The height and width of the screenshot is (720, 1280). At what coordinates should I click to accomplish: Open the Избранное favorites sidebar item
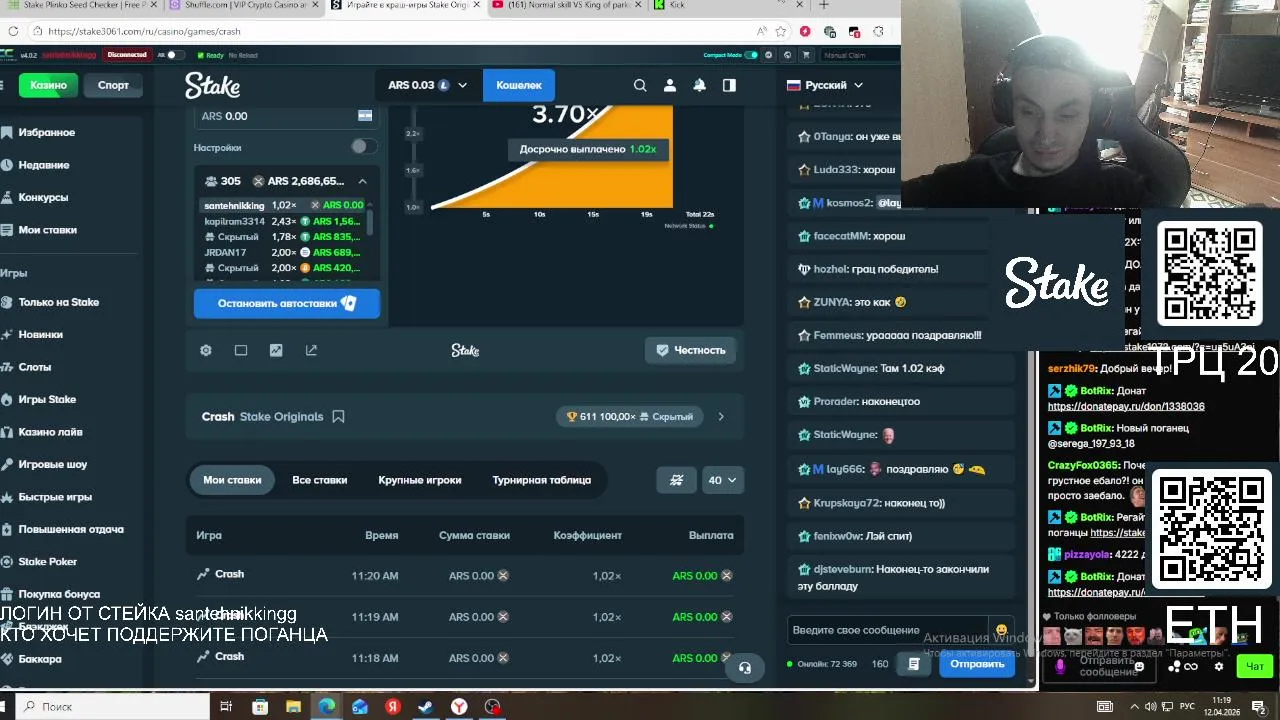click(46, 132)
